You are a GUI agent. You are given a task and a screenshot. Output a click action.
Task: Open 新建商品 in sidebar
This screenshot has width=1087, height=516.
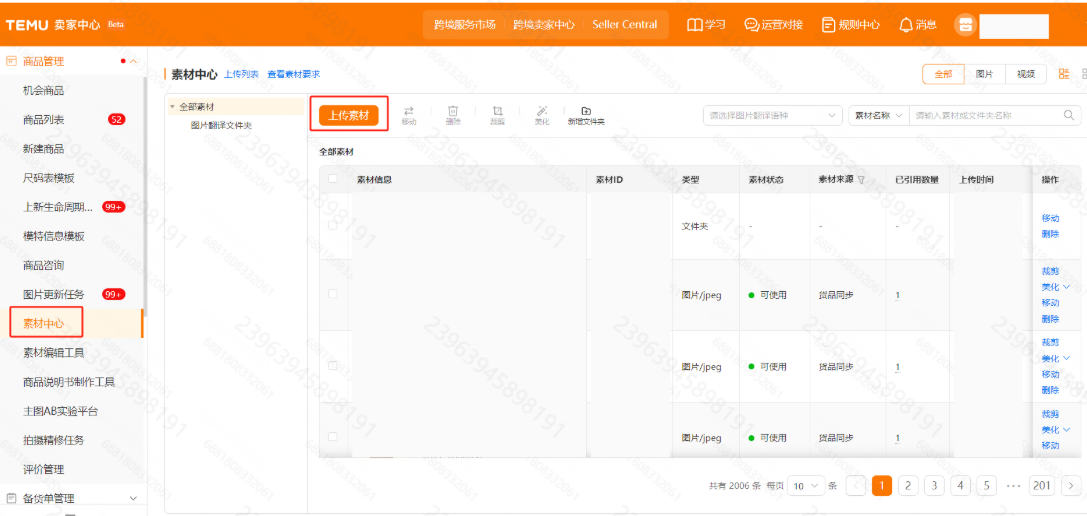pyautogui.click(x=43, y=148)
